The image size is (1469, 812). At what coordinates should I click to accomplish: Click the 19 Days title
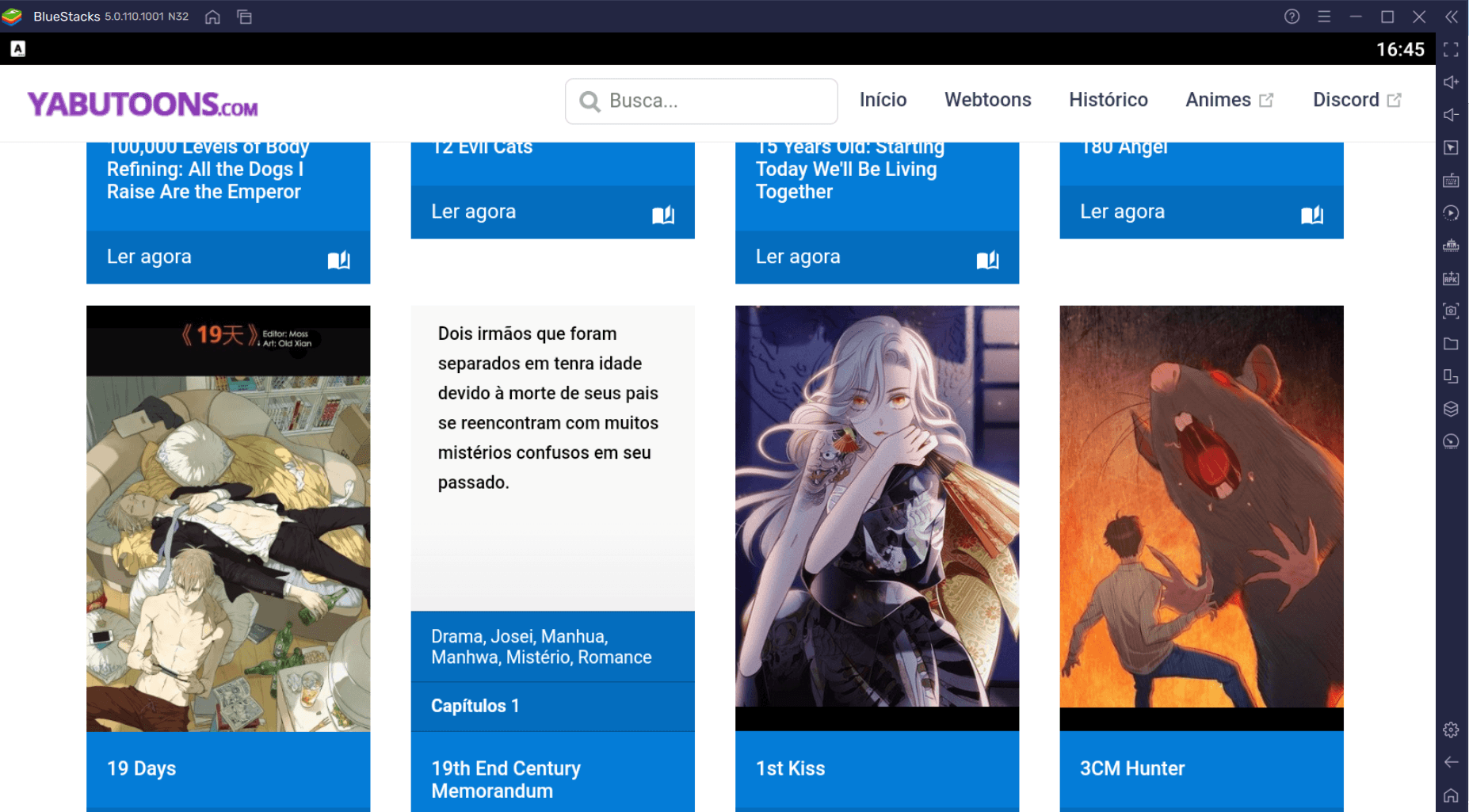pyautogui.click(x=141, y=768)
